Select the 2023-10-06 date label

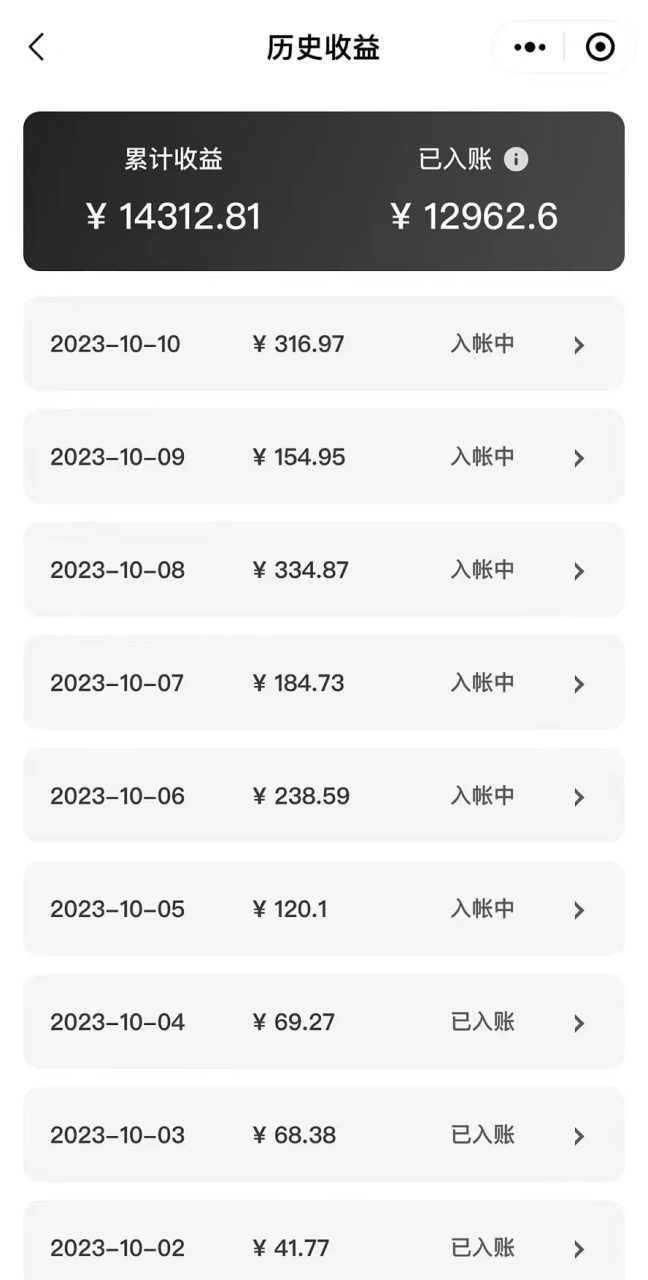(x=117, y=796)
